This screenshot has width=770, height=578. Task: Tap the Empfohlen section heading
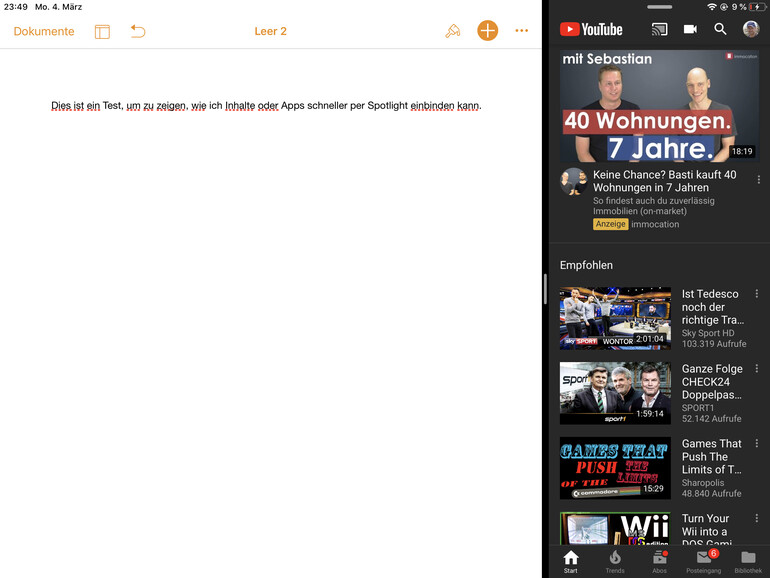[586, 265]
